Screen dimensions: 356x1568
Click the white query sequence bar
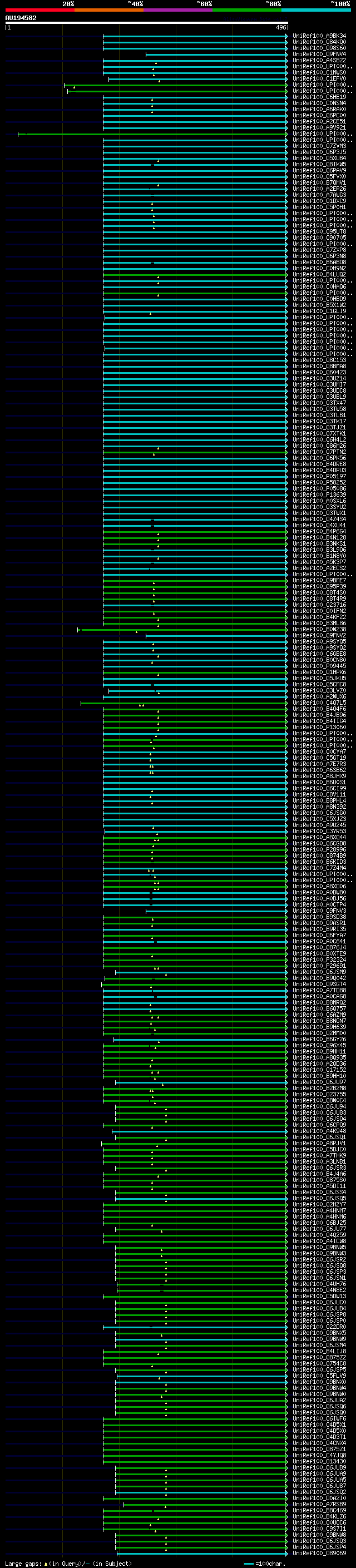[x=147, y=23]
